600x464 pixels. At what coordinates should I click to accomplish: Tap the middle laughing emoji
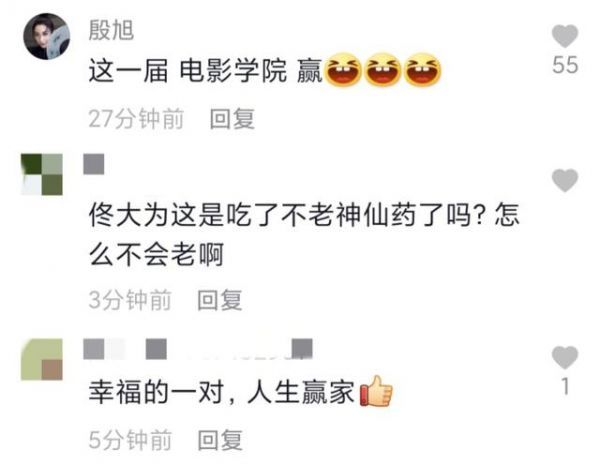(383, 70)
